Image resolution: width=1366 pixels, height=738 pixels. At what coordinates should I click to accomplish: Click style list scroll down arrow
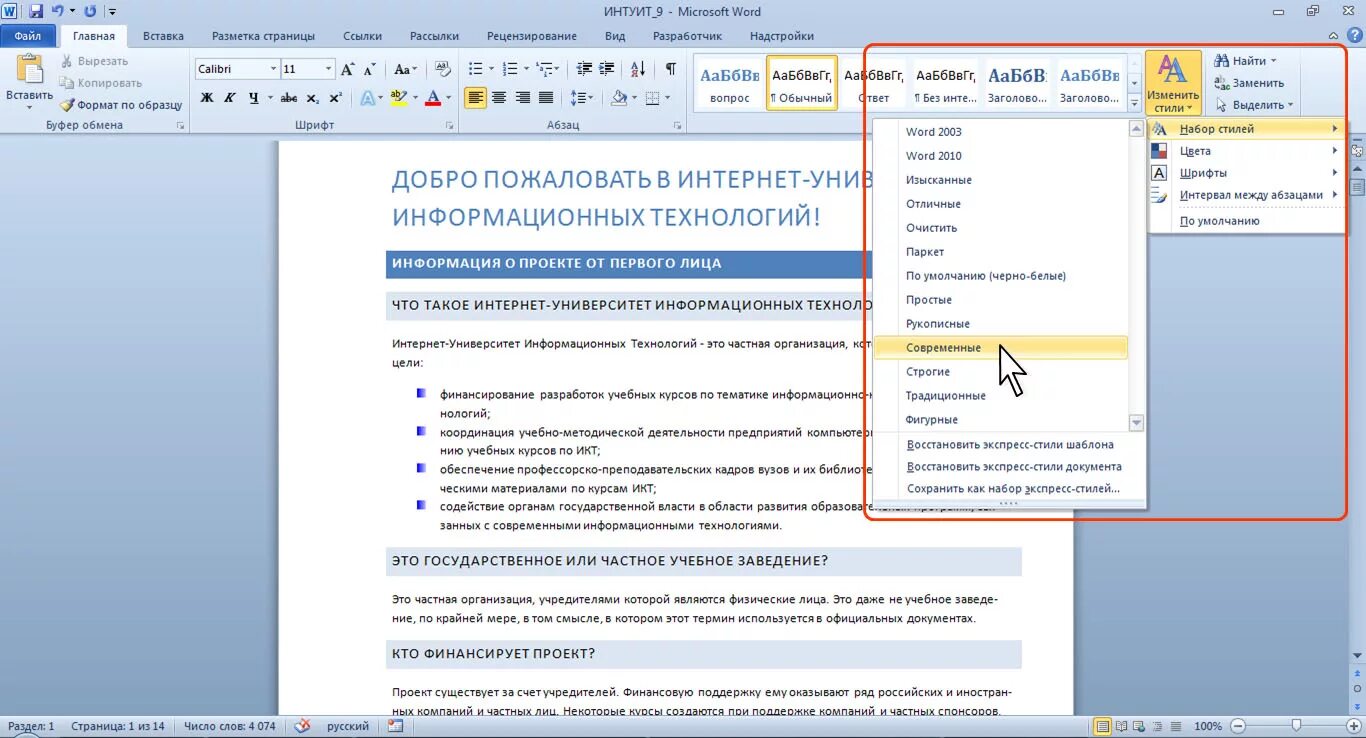click(x=1136, y=423)
